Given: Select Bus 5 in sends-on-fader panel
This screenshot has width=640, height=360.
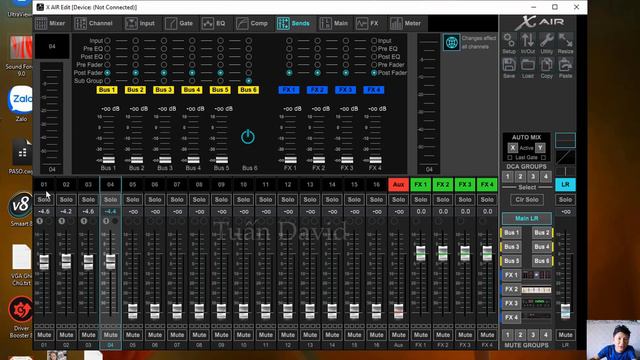Looking at the screenshot, I should coord(511,261).
